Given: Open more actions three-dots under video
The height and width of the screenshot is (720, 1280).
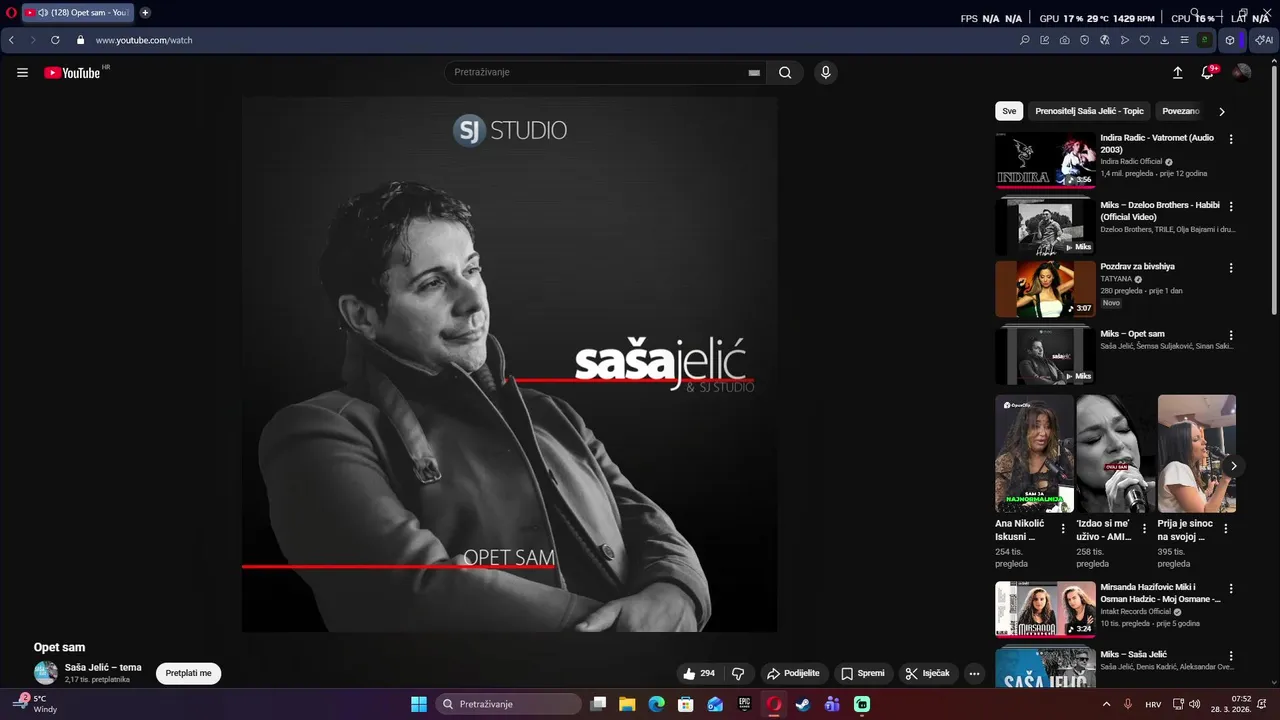Looking at the screenshot, I should tap(974, 673).
